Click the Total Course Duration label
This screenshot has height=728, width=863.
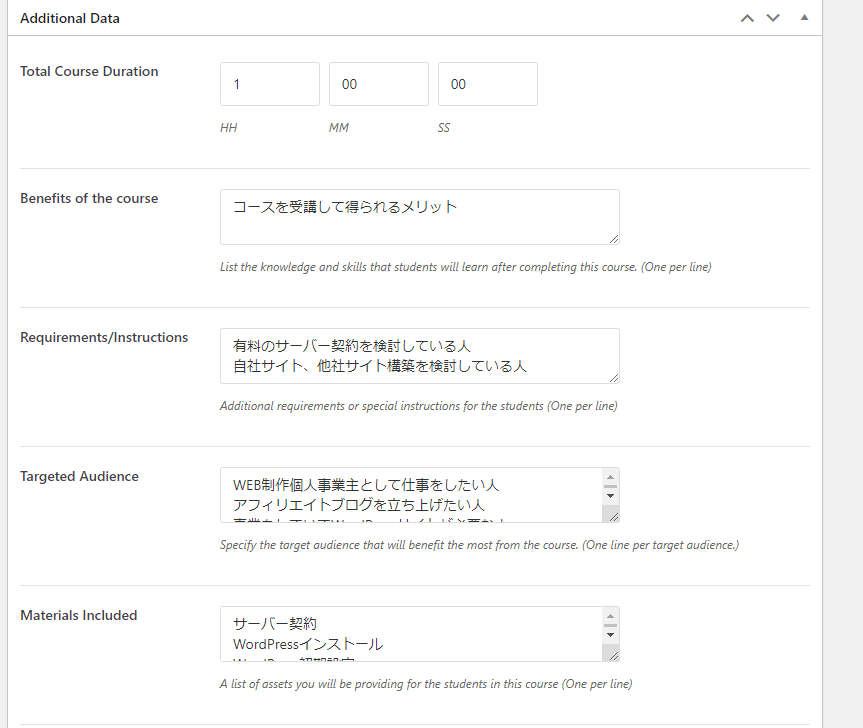click(x=89, y=71)
